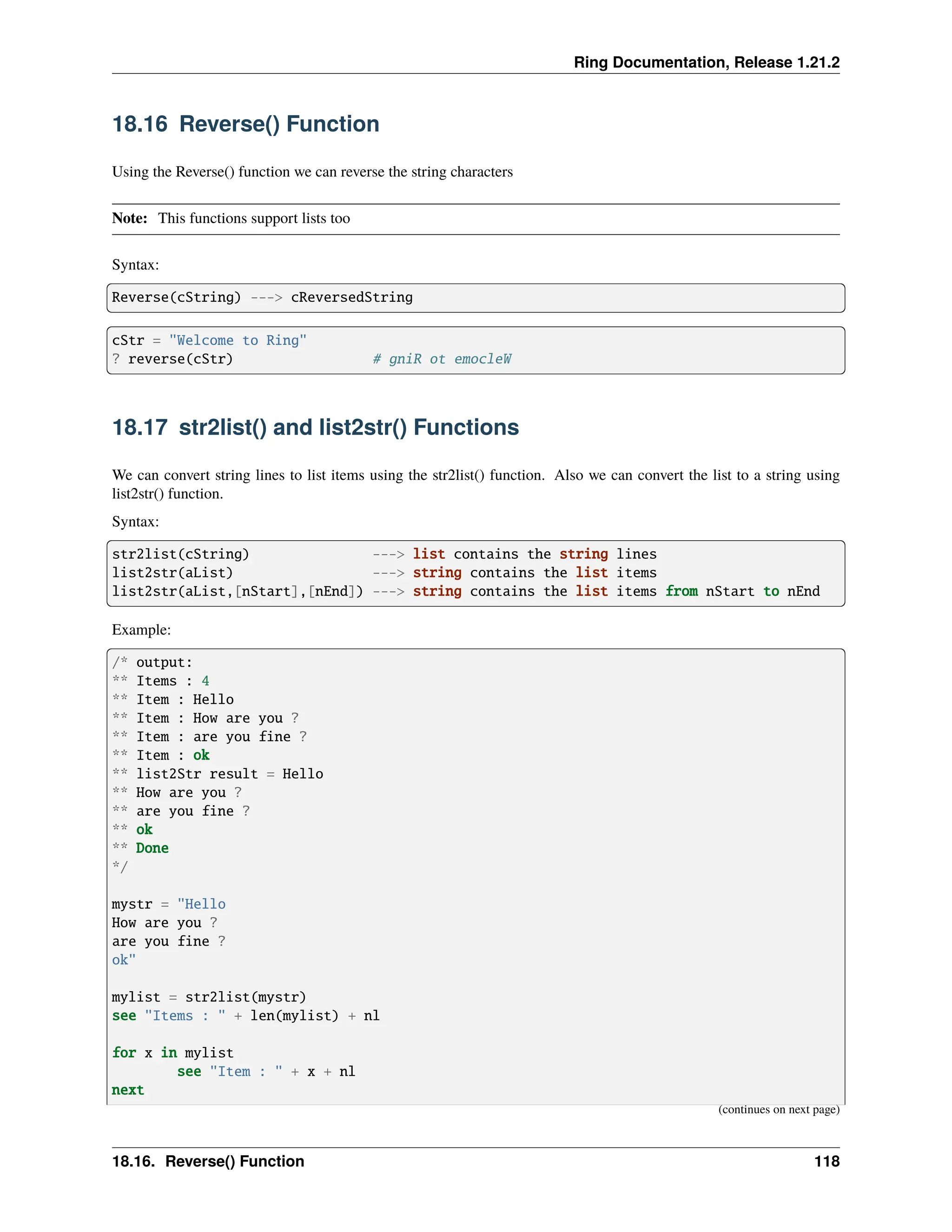Click the str2list(cString) syntax line
The width and height of the screenshot is (952, 1232).
[180, 554]
